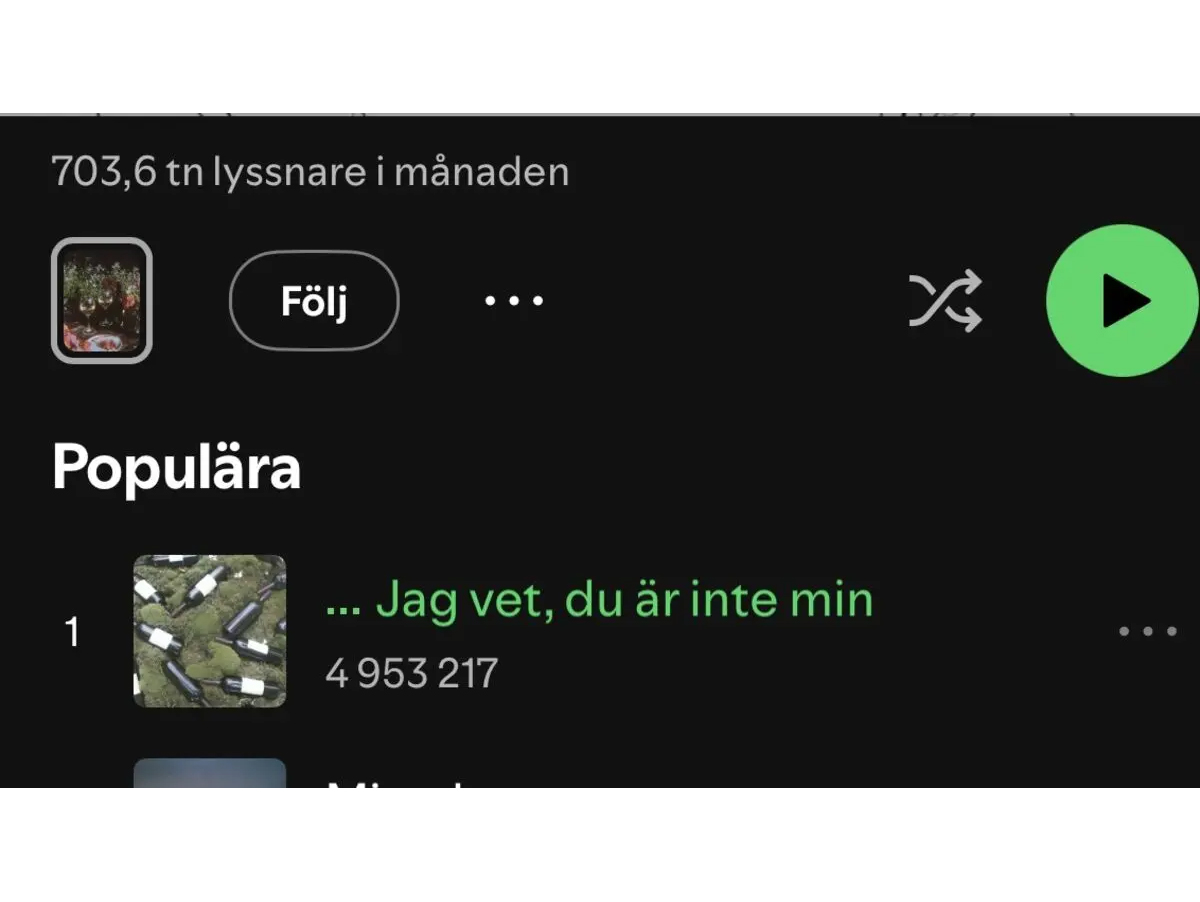Open the partially visible second track cover

pos(210,773)
